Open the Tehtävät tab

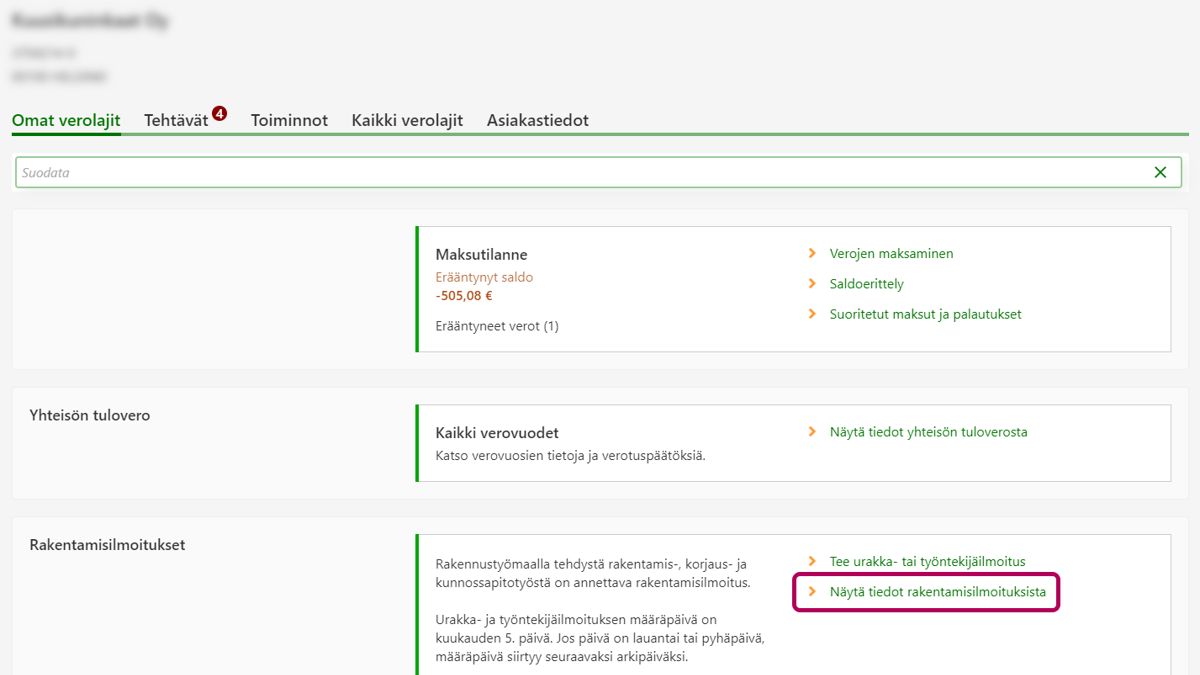tap(176, 120)
